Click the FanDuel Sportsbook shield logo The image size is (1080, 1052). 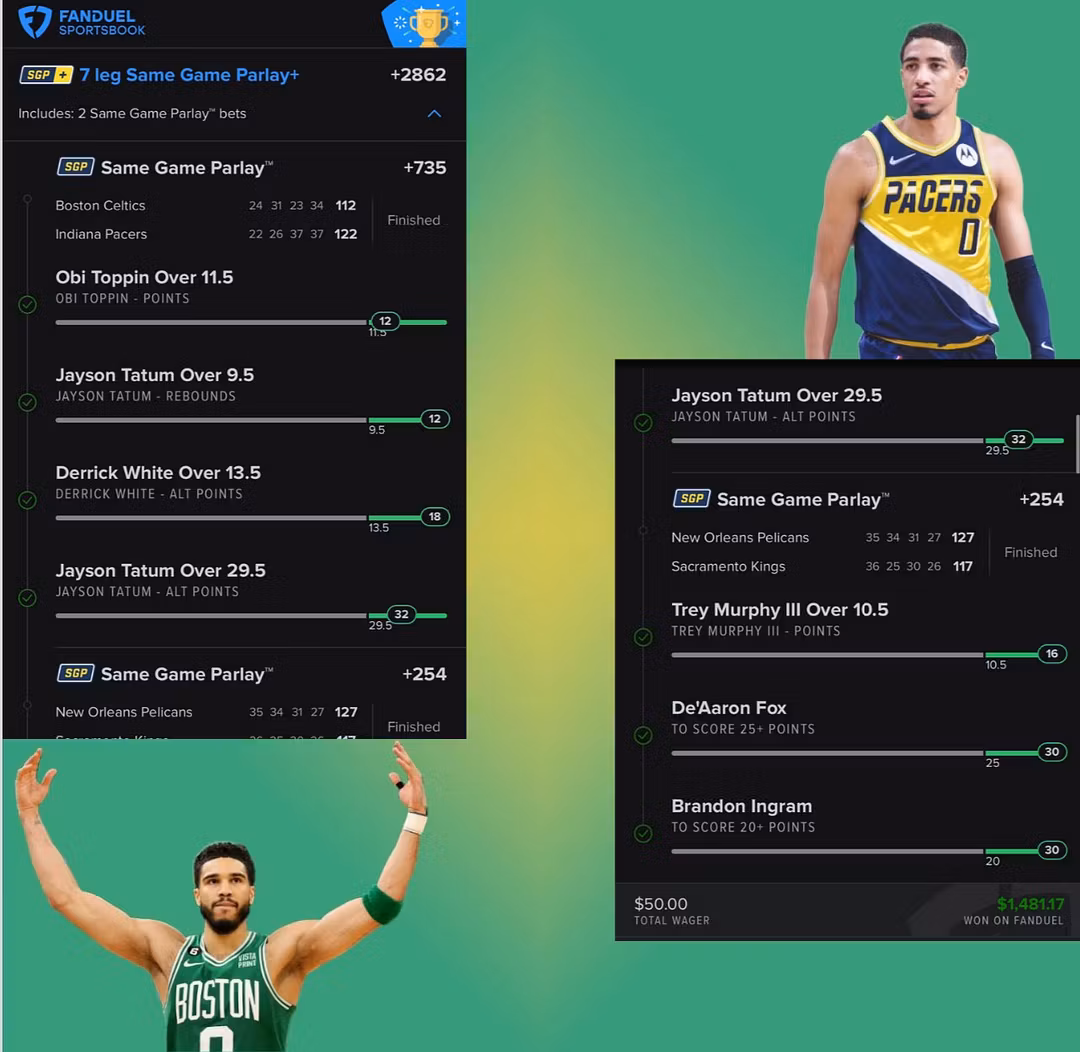point(35,22)
